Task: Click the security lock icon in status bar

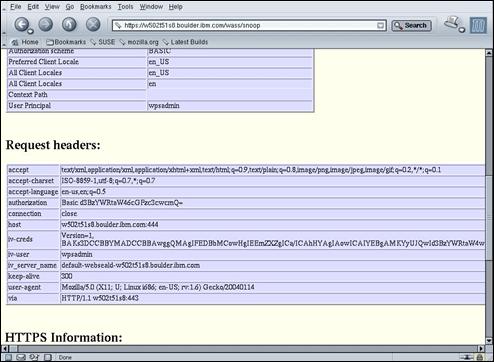Action: (x=479, y=357)
